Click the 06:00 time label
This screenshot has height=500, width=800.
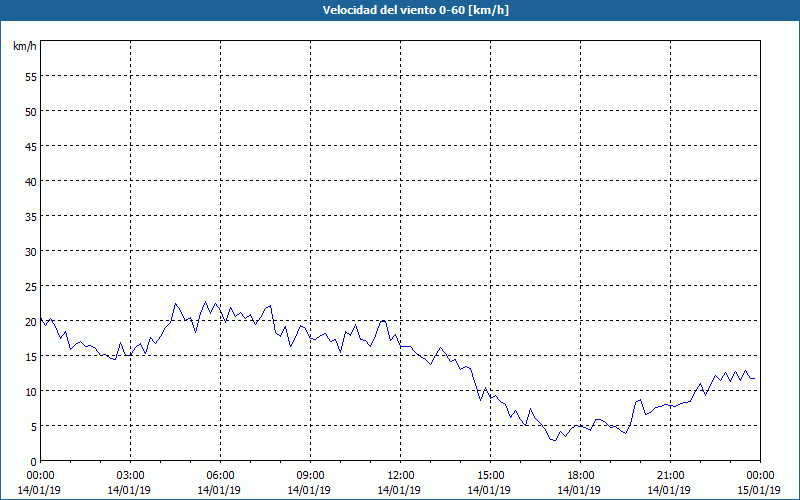click(220, 476)
